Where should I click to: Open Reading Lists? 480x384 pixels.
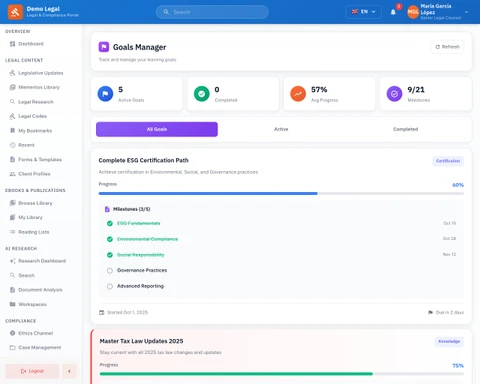(x=29, y=232)
